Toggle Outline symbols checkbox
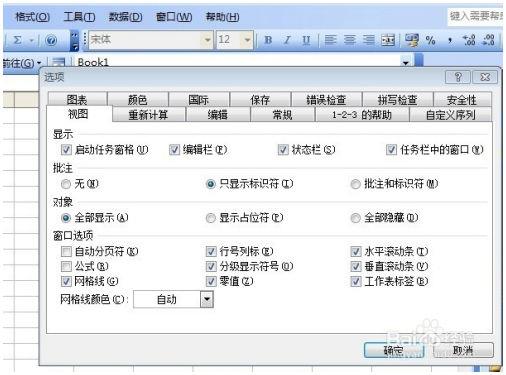 (211, 266)
